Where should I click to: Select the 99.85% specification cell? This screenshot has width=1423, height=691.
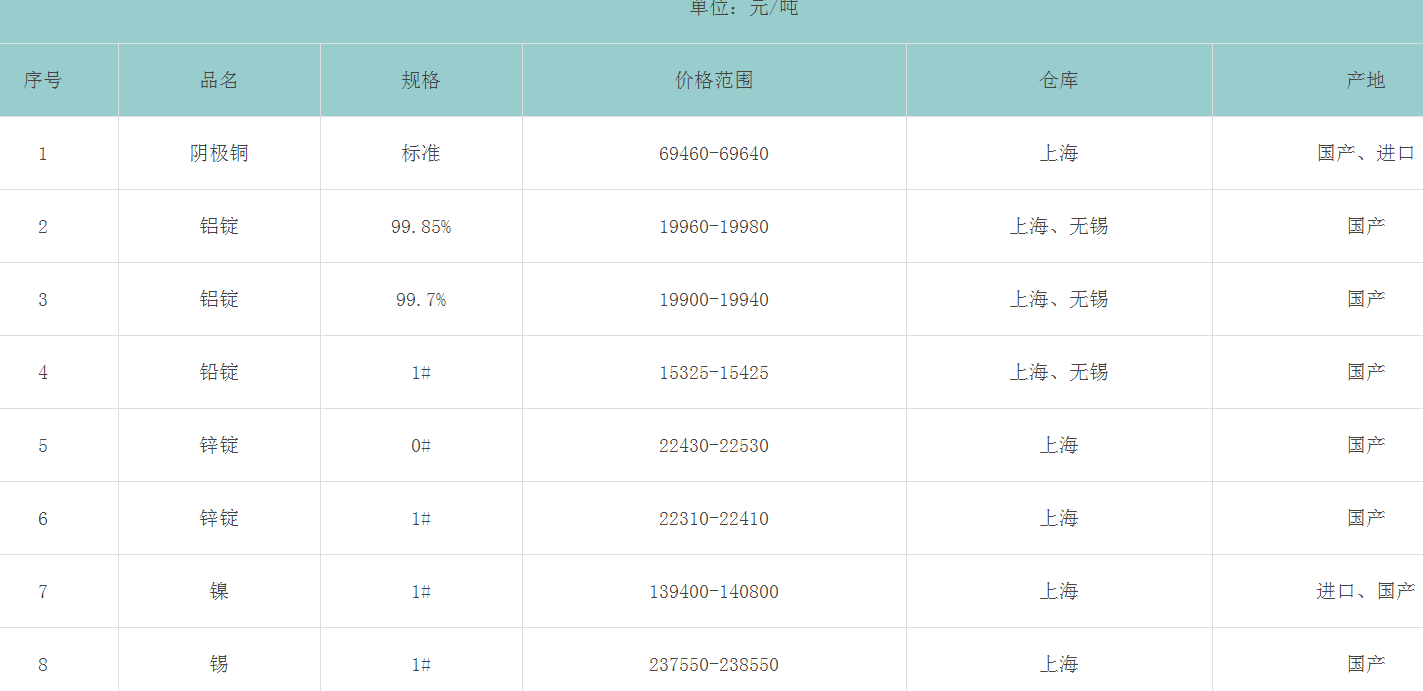(x=421, y=227)
